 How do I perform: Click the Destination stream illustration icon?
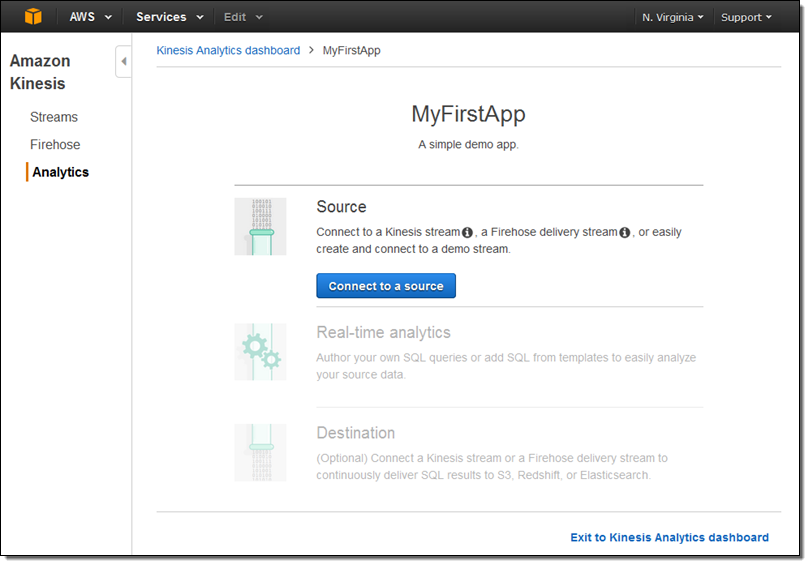coord(260,452)
